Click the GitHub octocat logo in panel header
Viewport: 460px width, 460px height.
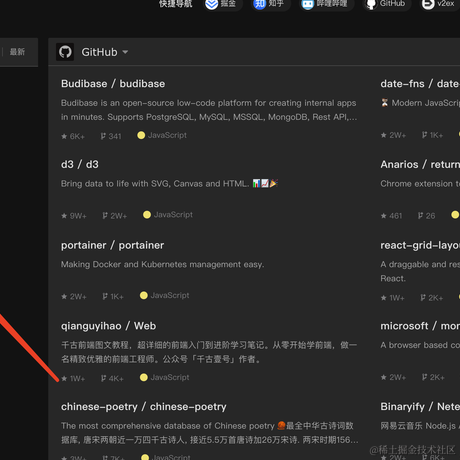point(65,52)
